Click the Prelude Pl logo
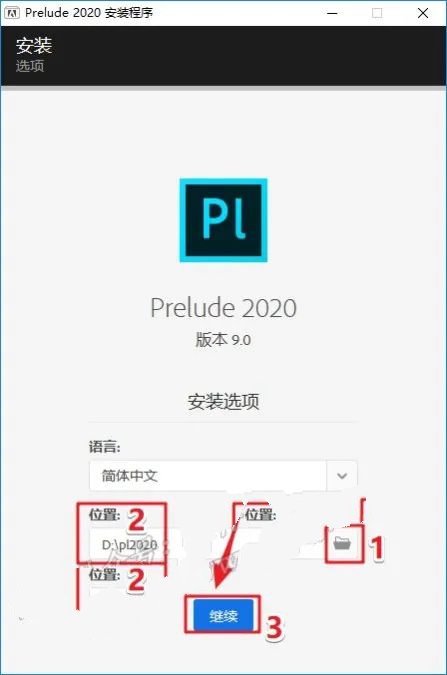This screenshot has width=447, height=675. 224,220
